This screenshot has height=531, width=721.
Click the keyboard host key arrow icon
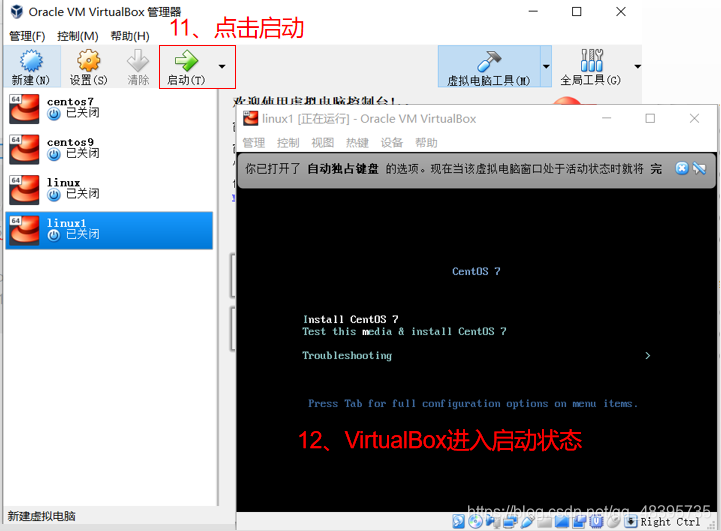631,521
